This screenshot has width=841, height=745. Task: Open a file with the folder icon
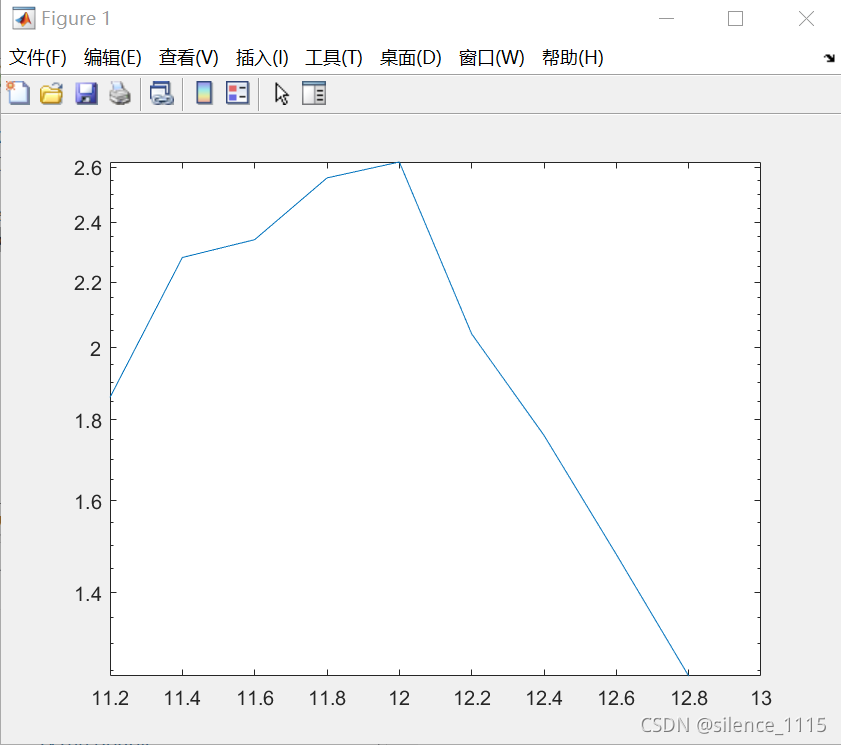(51, 94)
